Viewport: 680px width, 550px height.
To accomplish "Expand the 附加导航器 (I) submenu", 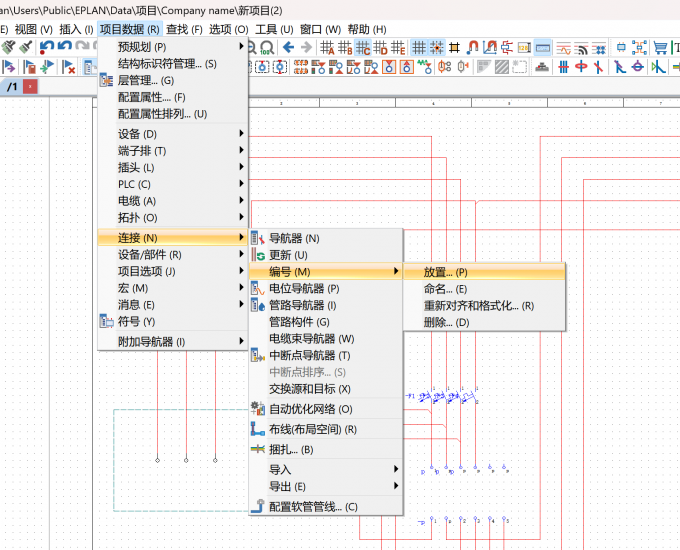I will coord(173,342).
